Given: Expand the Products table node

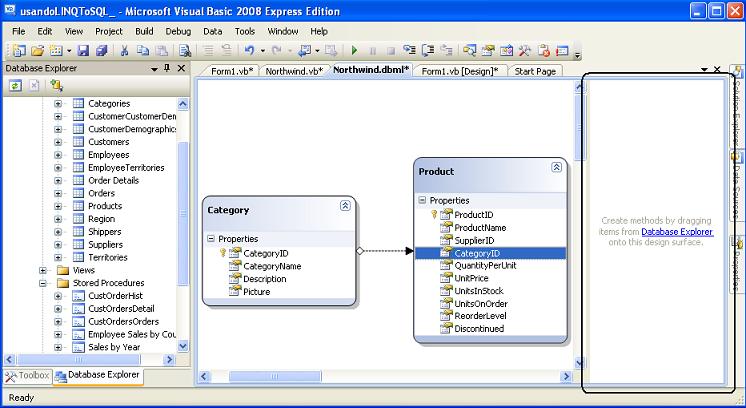Looking at the screenshot, I should (x=58, y=206).
